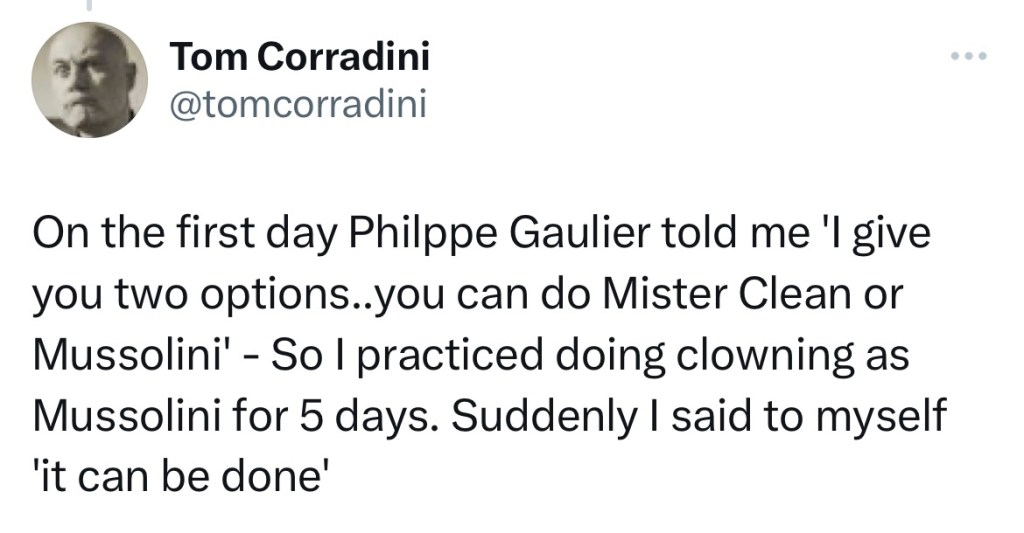Click the thread connector line above the avatar

coord(88,6)
